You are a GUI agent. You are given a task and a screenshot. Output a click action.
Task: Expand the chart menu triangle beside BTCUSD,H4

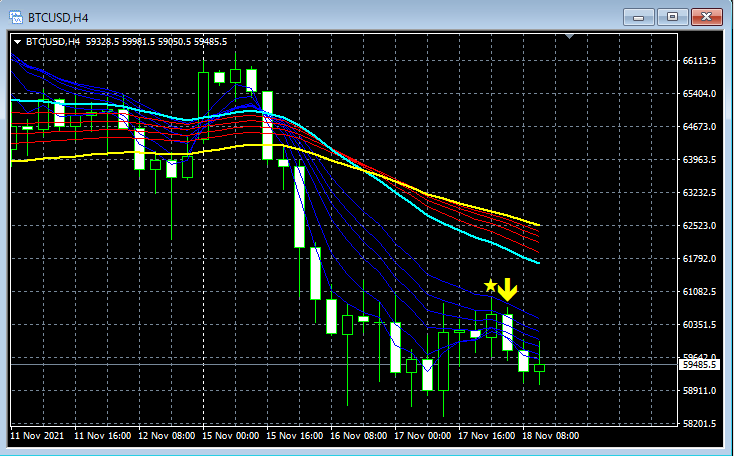(17, 42)
